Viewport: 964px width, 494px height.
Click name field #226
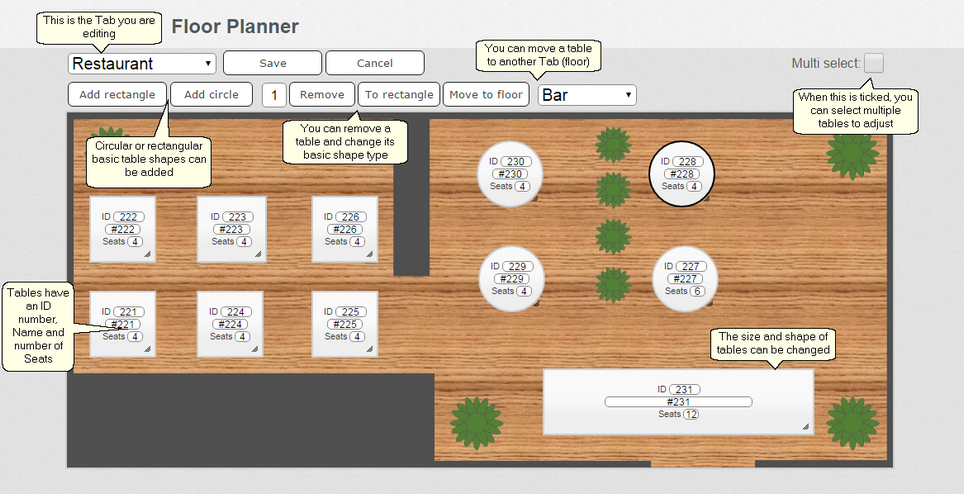pyautogui.click(x=345, y=229)
